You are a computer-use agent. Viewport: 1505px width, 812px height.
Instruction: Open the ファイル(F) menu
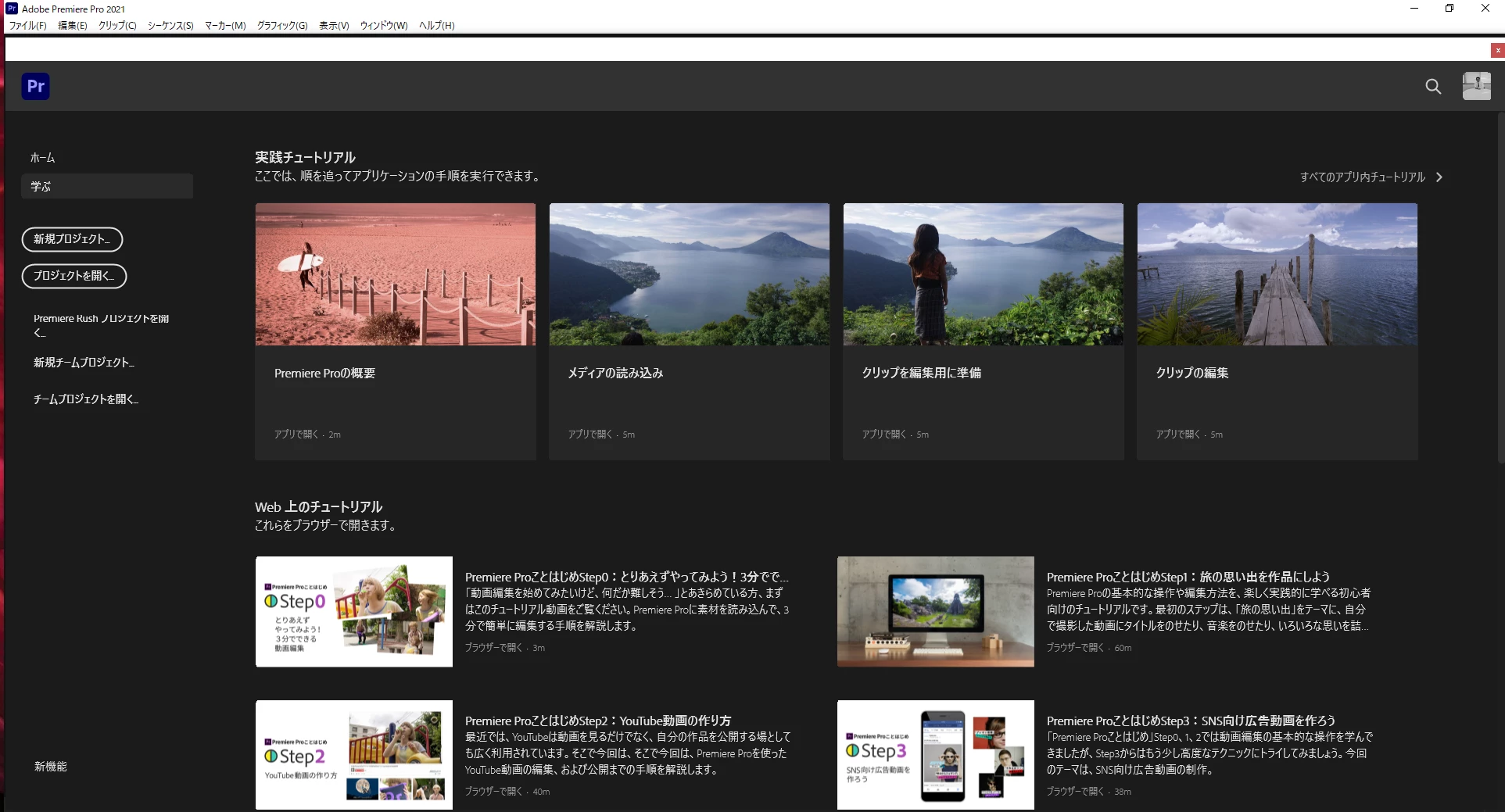pos(27,26)
